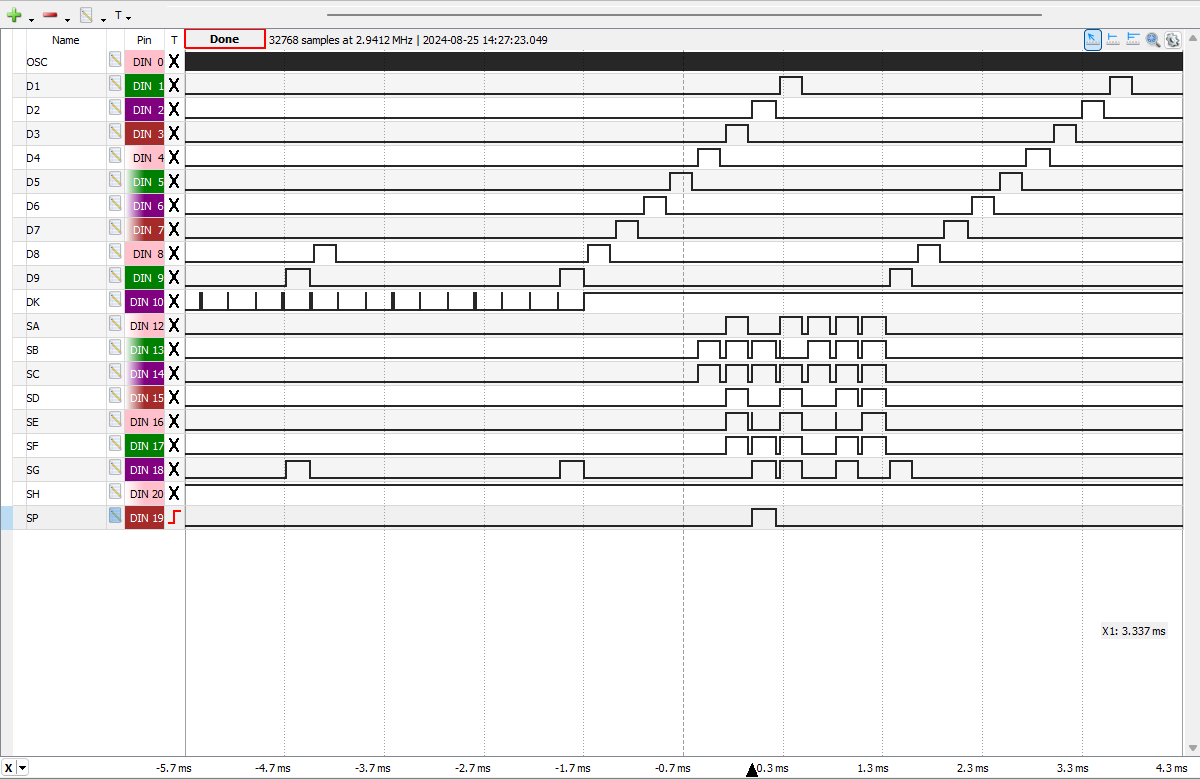Click the X1: 3.337 ms cursor label
The image size is (1200, 780).
point(1133,631)
